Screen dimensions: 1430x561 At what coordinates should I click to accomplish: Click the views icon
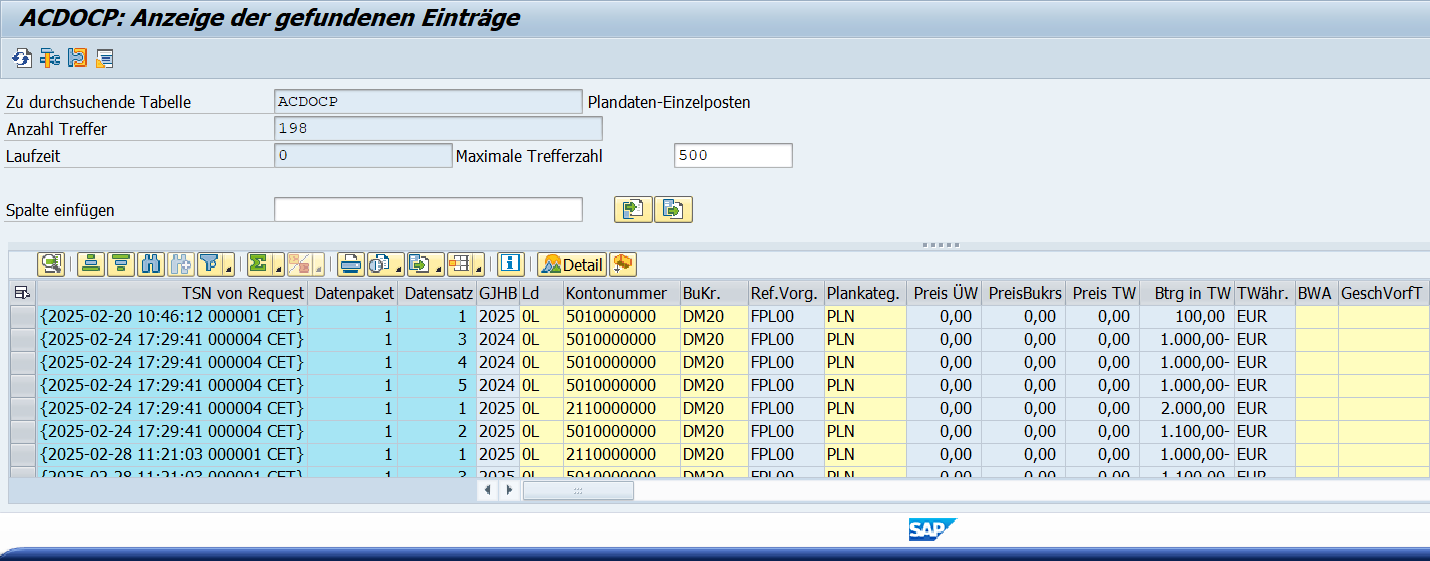pos(379,264)
